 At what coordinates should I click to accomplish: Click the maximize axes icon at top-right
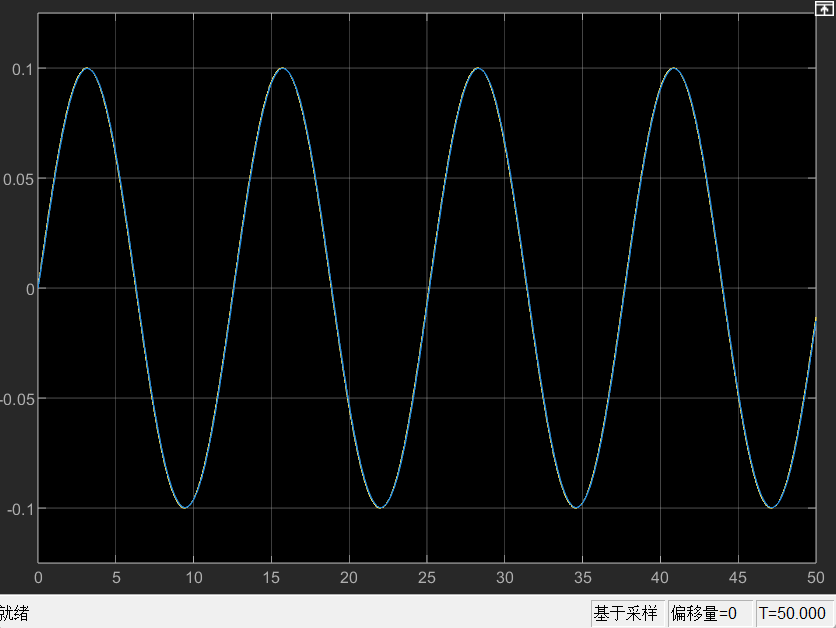(824, 8)
